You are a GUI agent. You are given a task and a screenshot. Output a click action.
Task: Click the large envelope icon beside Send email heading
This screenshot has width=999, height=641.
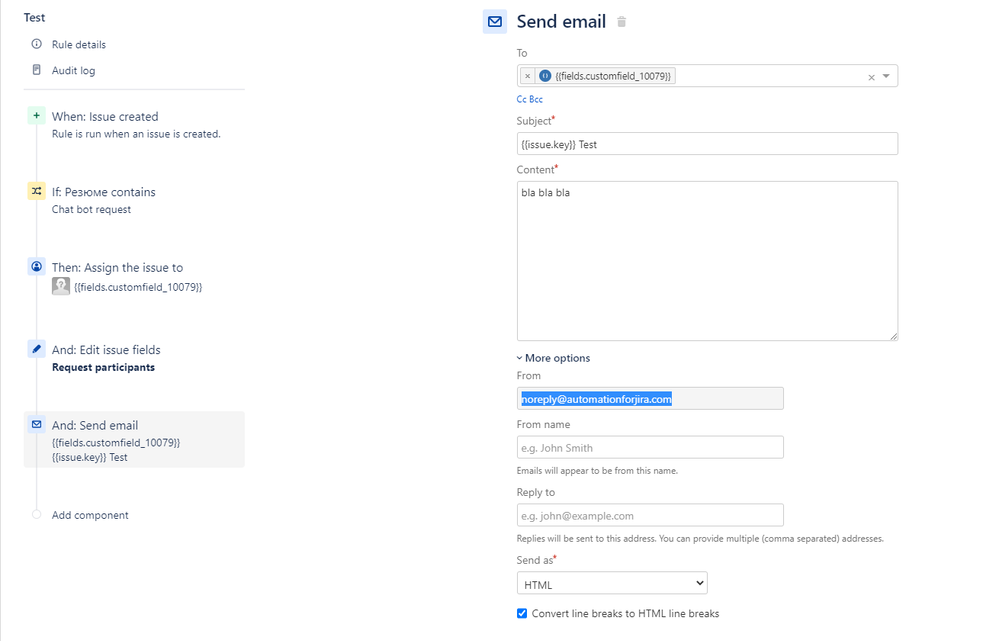click(x=495, y=22)
